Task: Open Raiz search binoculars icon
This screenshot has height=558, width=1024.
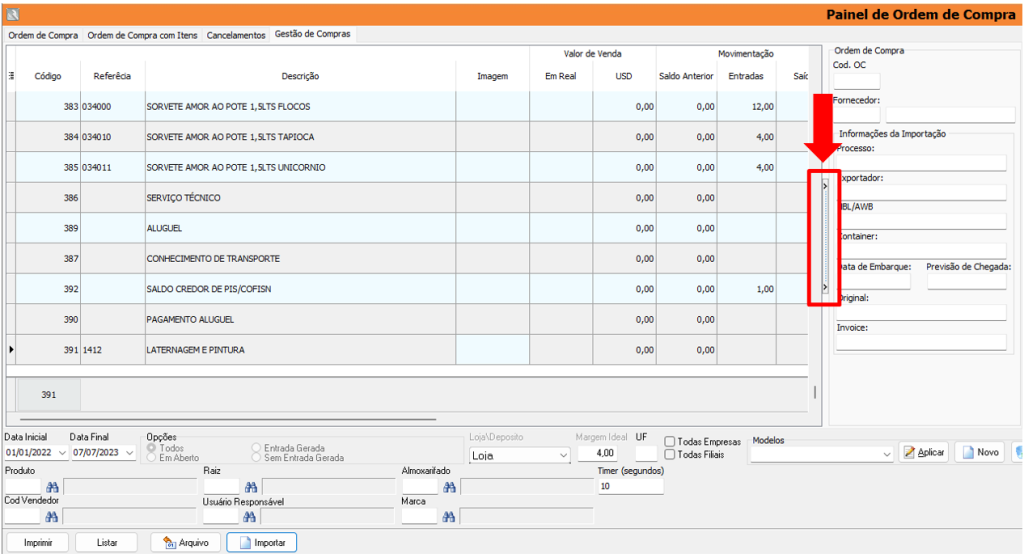Action: tap(251, 487)
